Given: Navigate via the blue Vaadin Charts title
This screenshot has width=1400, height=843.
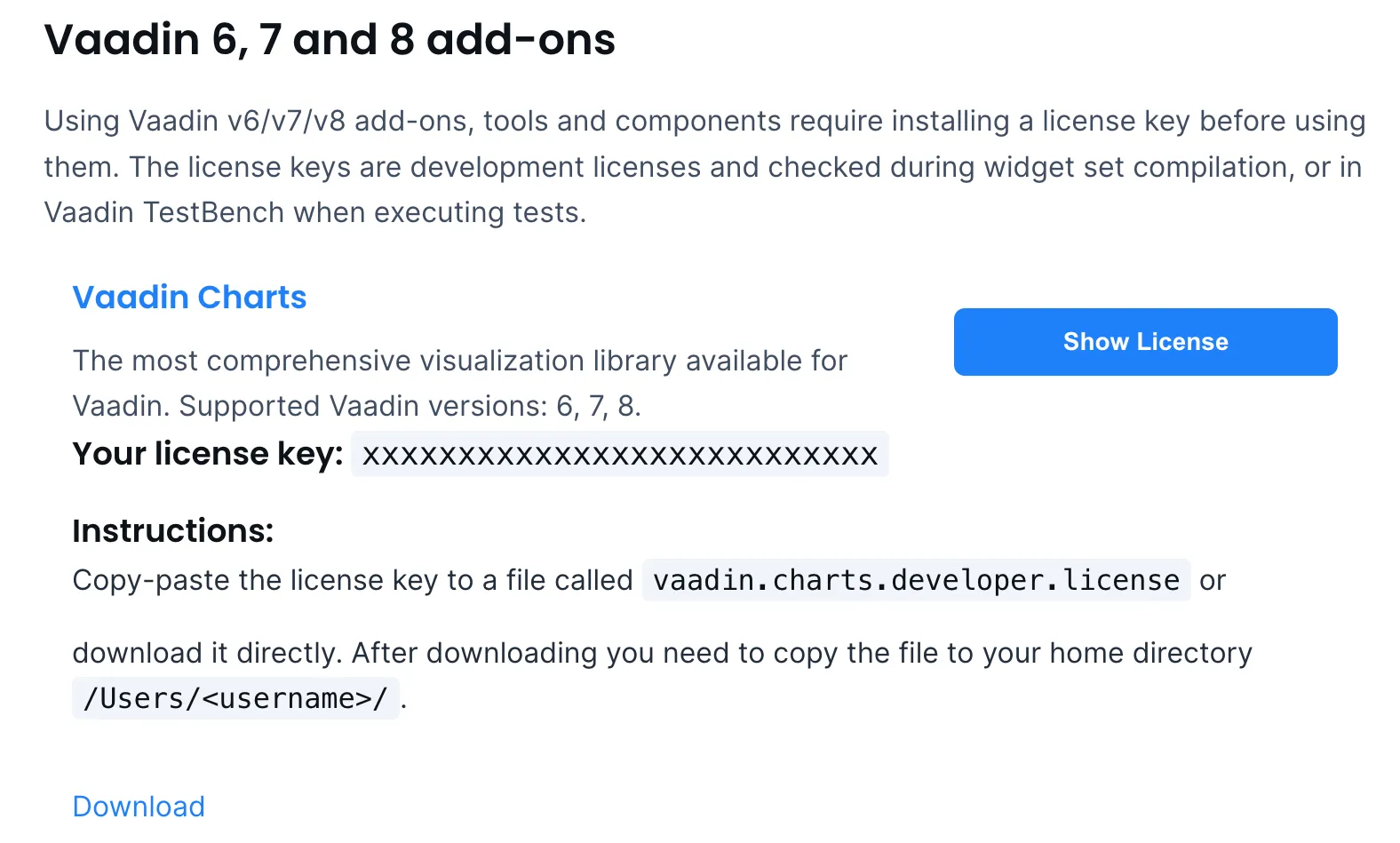Looking at the screenshot, I should coord(189,297).
